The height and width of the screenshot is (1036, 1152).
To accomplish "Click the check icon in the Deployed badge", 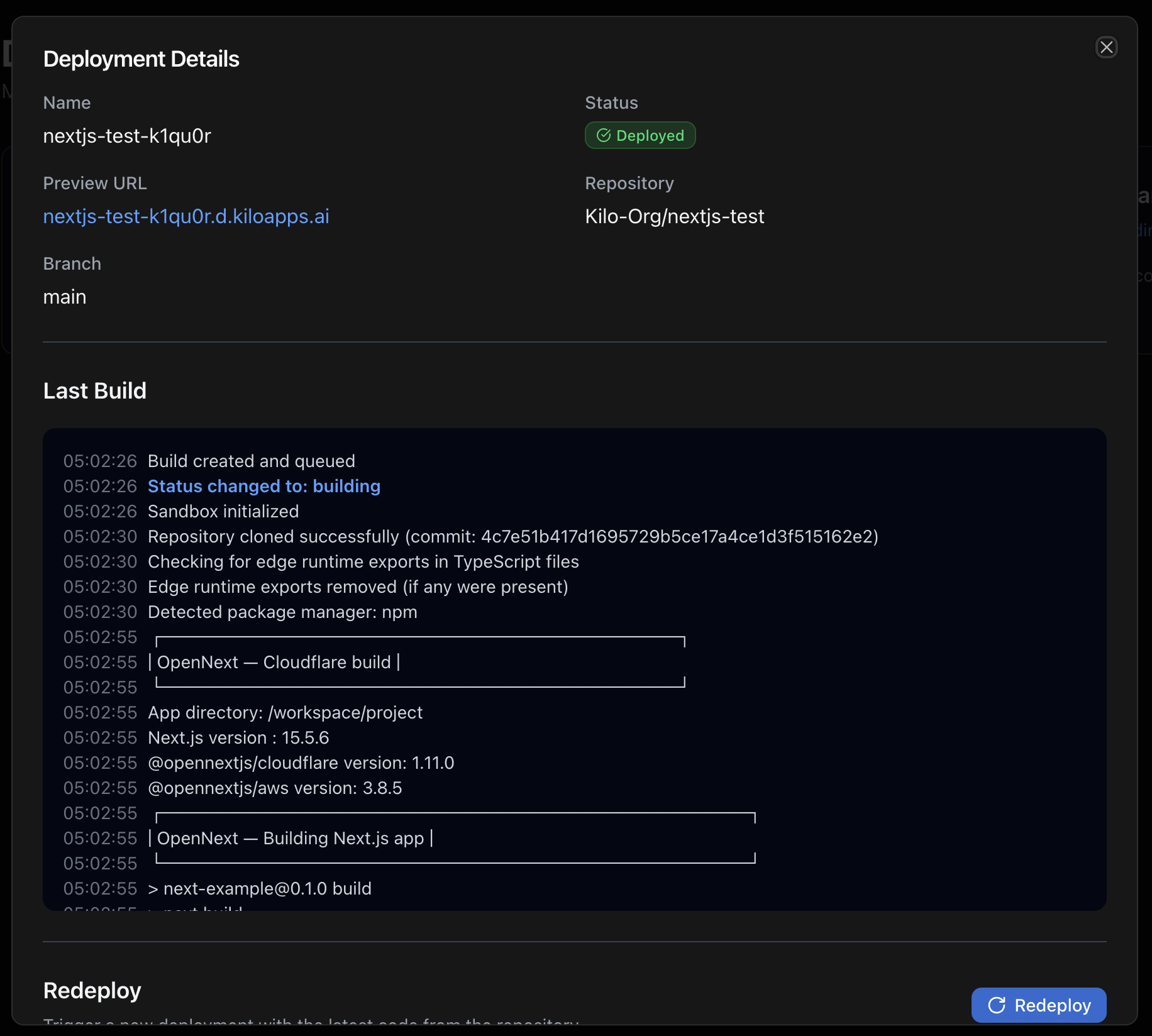I will point(603,135).
